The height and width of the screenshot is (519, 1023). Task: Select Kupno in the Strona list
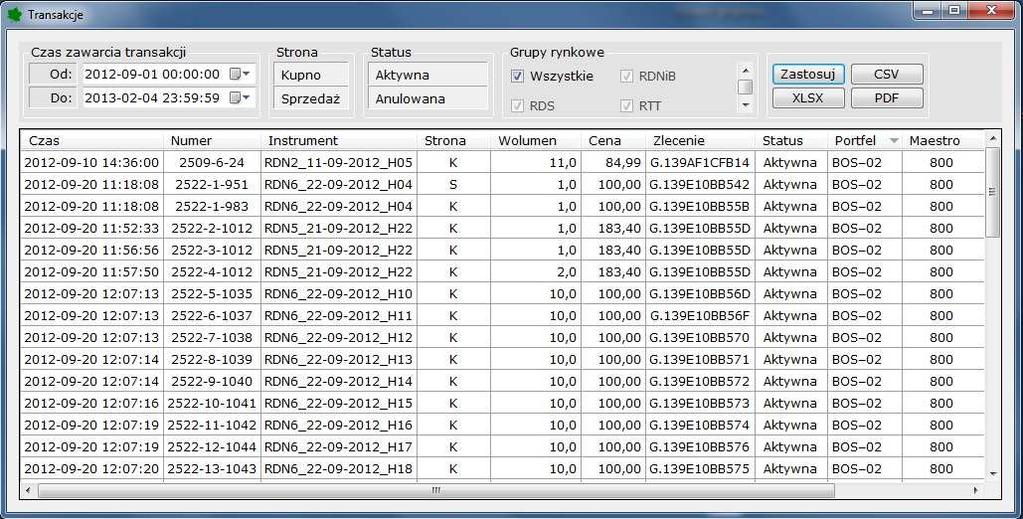(x=311, y=75)
